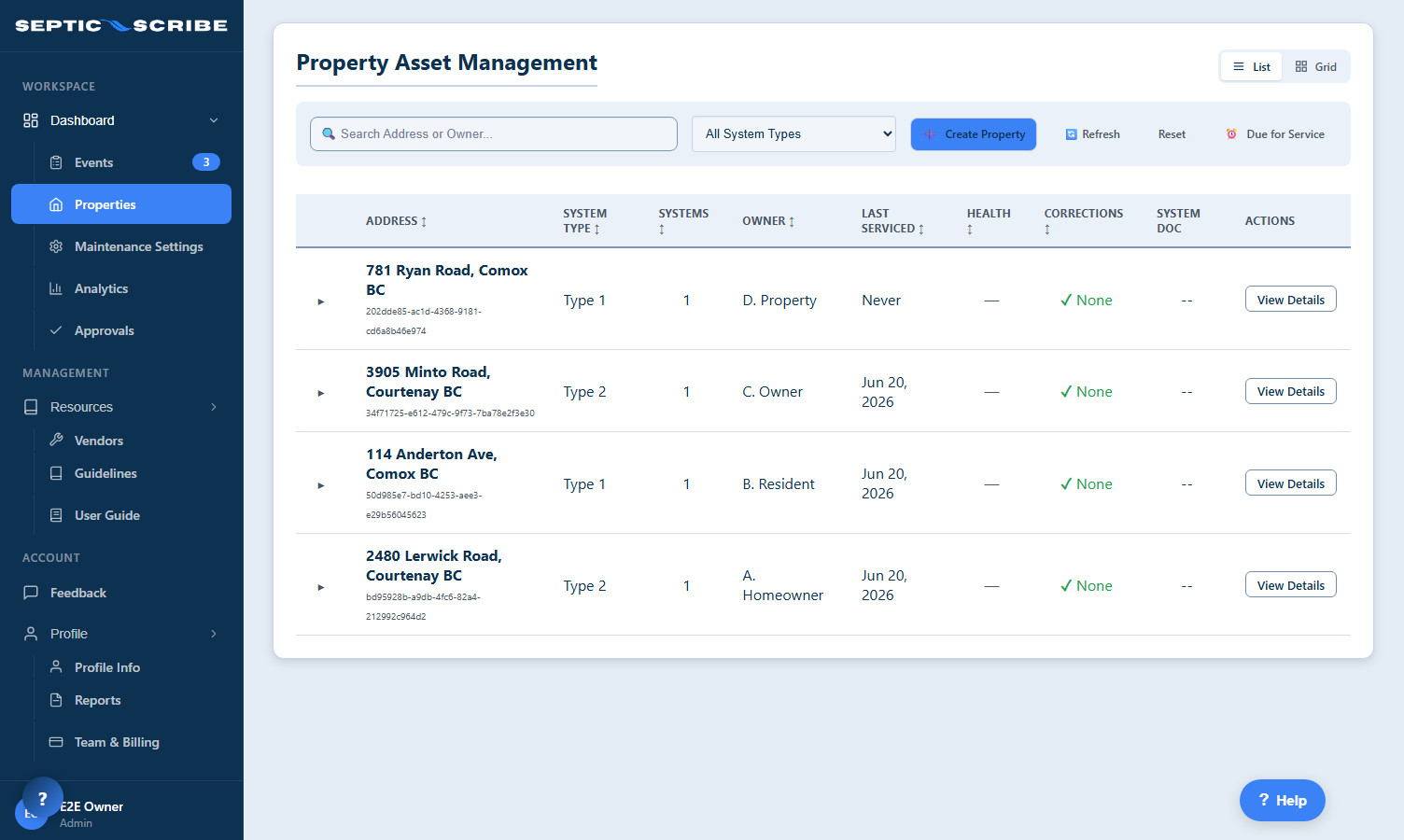Click the Refresh button
Image resolution: width=1404 pixels, height=840 pixels.
pos(1093,134)
